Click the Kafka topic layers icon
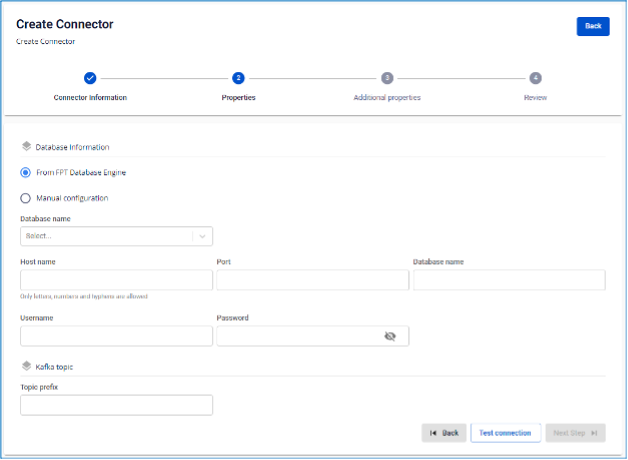The height and width of the screenshot is (460, 628). click(26, 366)
